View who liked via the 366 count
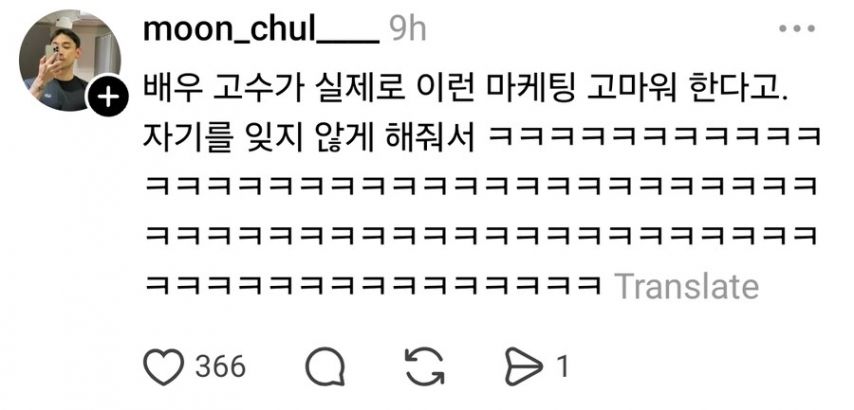 [x=221, y=367]
